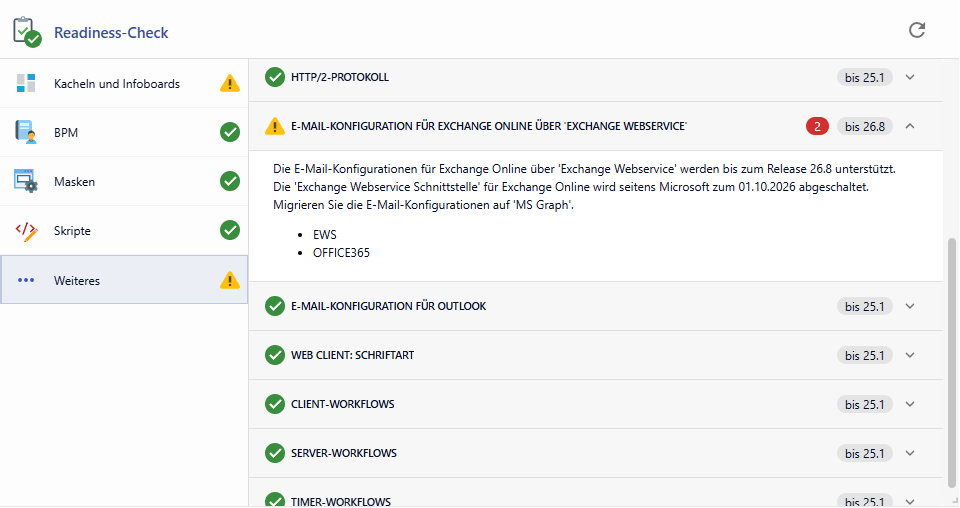This screenshot has width=960, height=508.
Task: Click the warning triangle beside Exchange Webservice heading
Action: [x=275, y=126]
